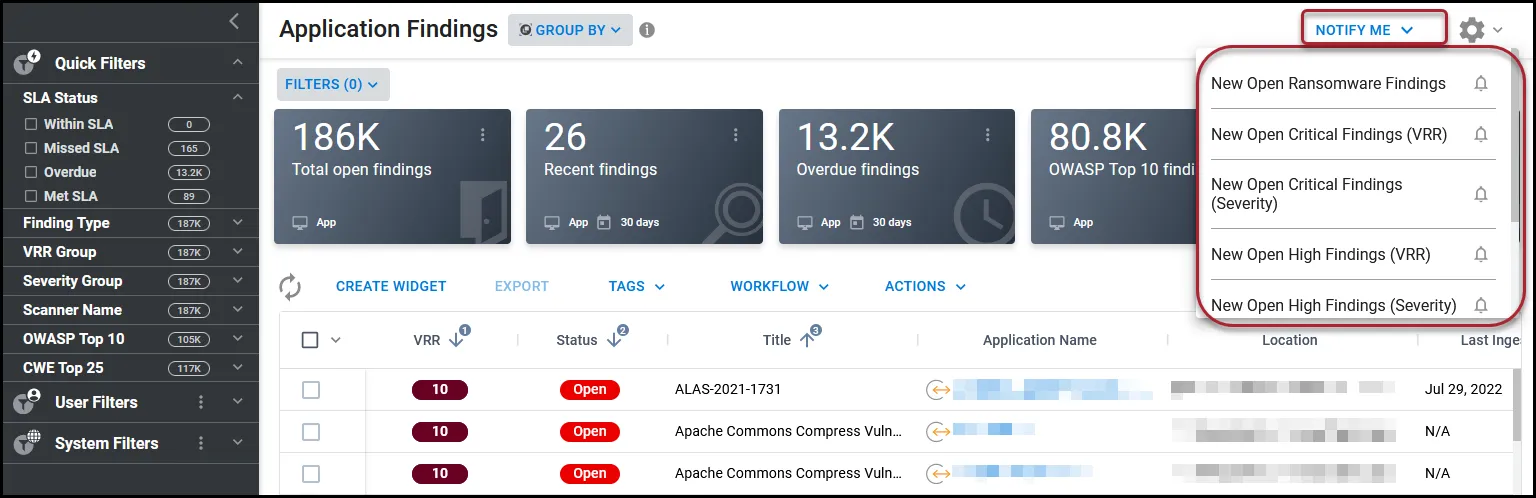Click bell for New Open High Findings (Severity)
The image size is (1536, 498).
(x=1481, y=305)
